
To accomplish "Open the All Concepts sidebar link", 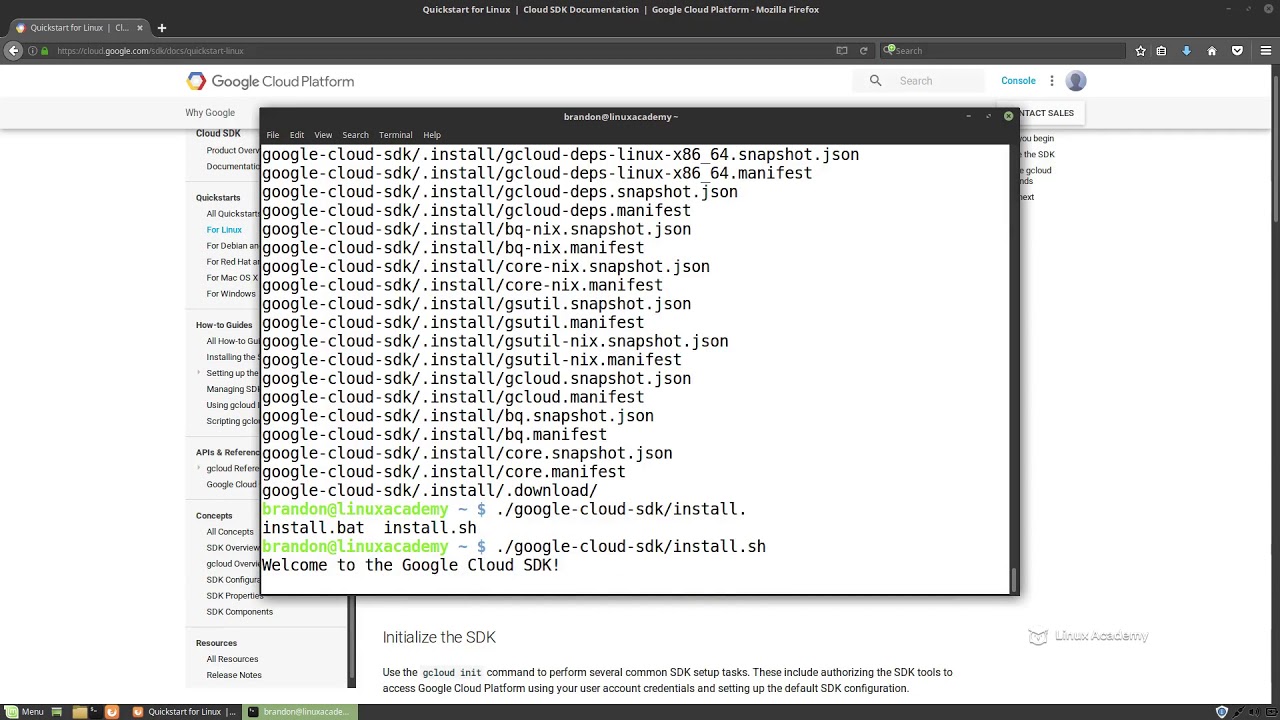I will (230, 532).
